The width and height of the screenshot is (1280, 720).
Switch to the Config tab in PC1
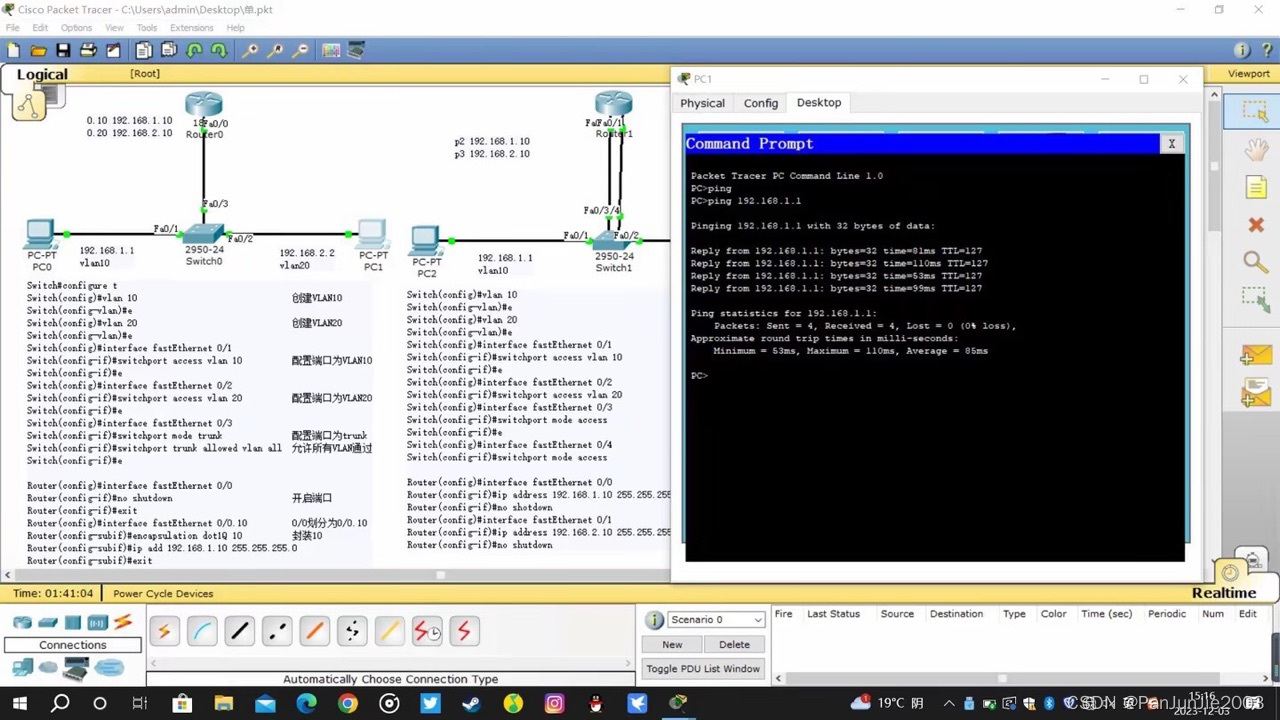pyautogui.click(x=761, y=103)
